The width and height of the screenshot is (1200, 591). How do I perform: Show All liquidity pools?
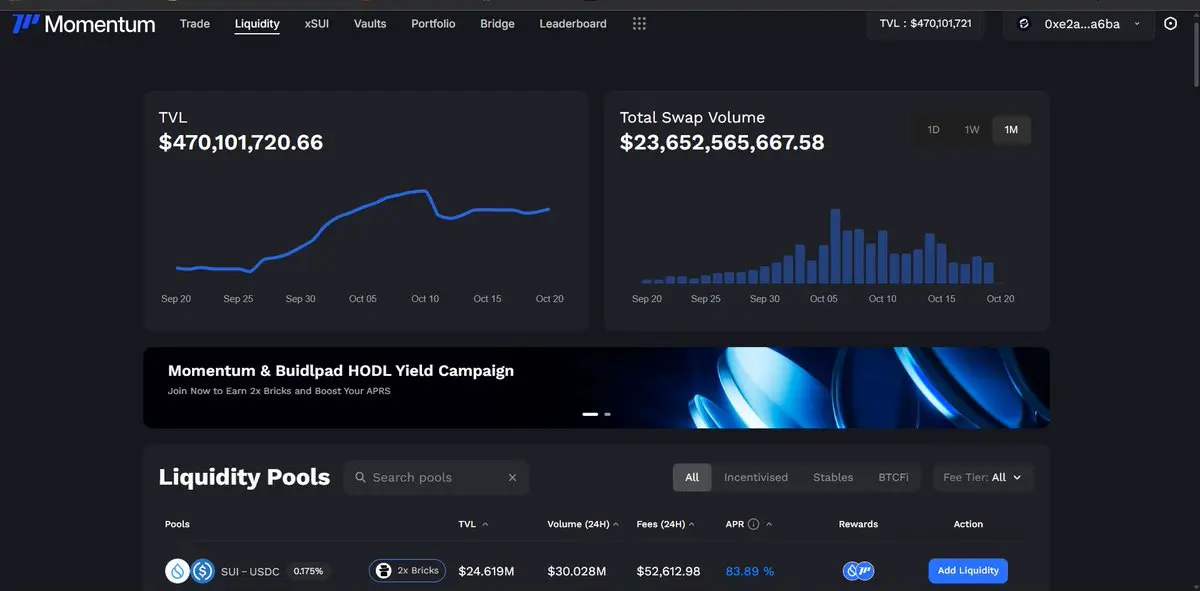click(692, 478)
